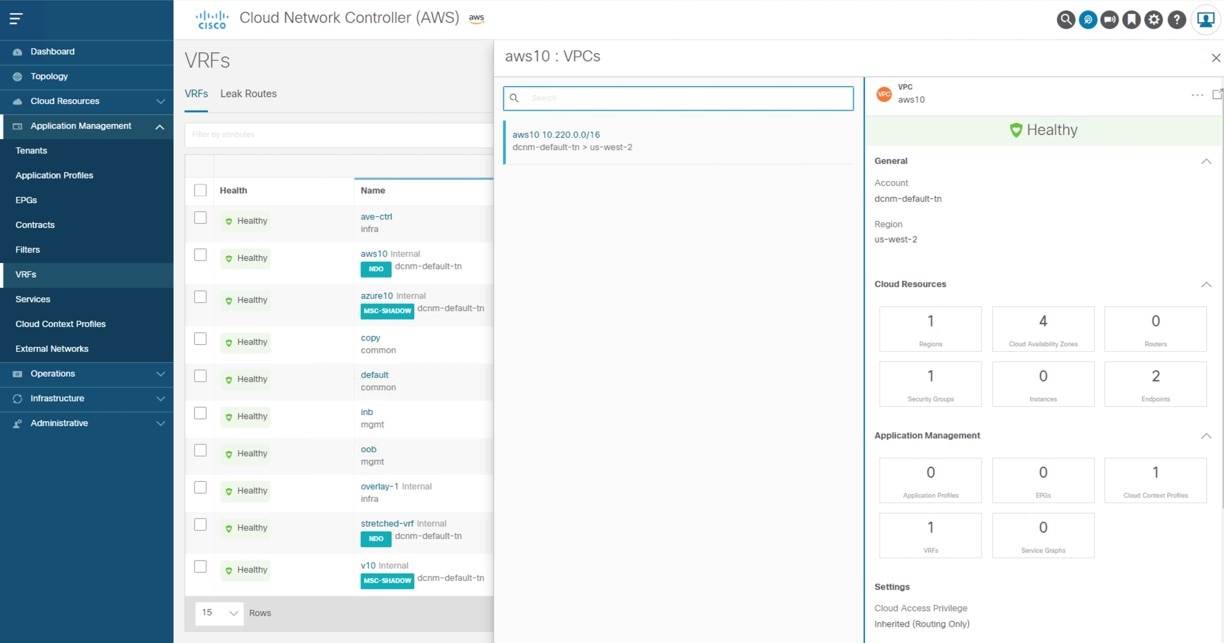The width and height of the screenshot is (1224, 643).
Task: Click the Endpoints count tile
Action: tap(1155, 384)
